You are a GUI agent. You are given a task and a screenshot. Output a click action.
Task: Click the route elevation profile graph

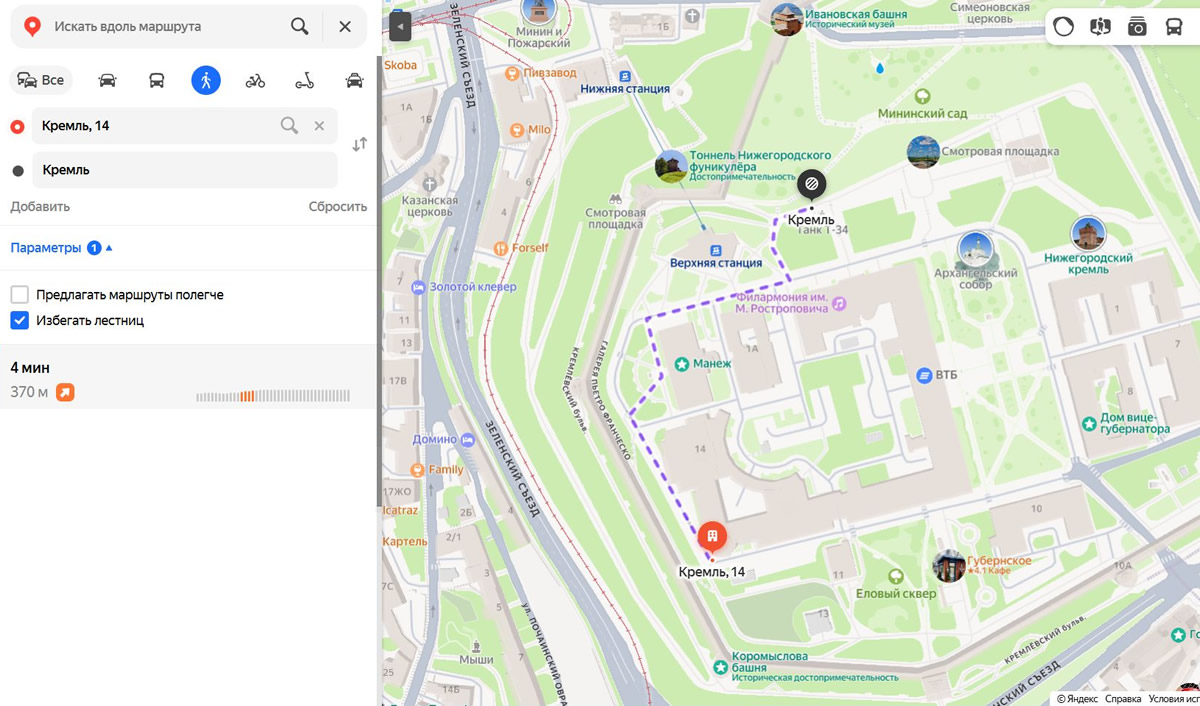[x=273, y=397]
